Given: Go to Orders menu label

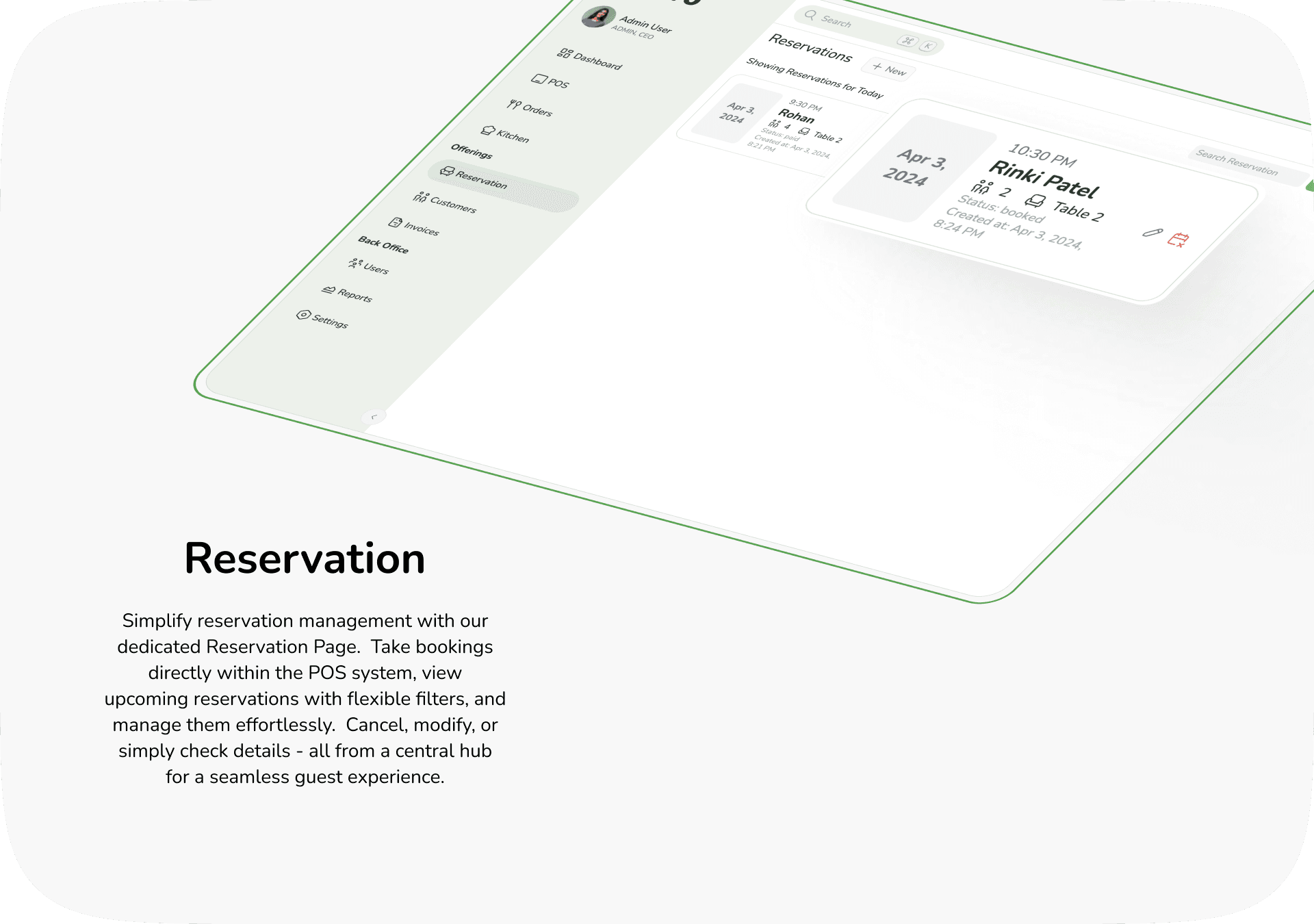Looking at the screenshot, I should (x=537, y=110).
